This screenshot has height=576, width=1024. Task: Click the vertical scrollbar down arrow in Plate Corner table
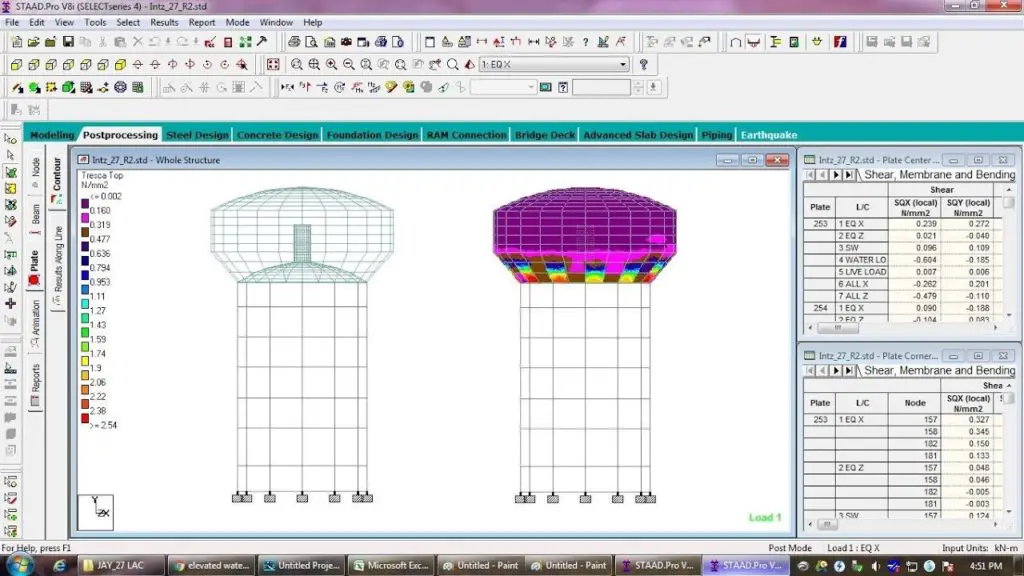(x=1009, y=512)
